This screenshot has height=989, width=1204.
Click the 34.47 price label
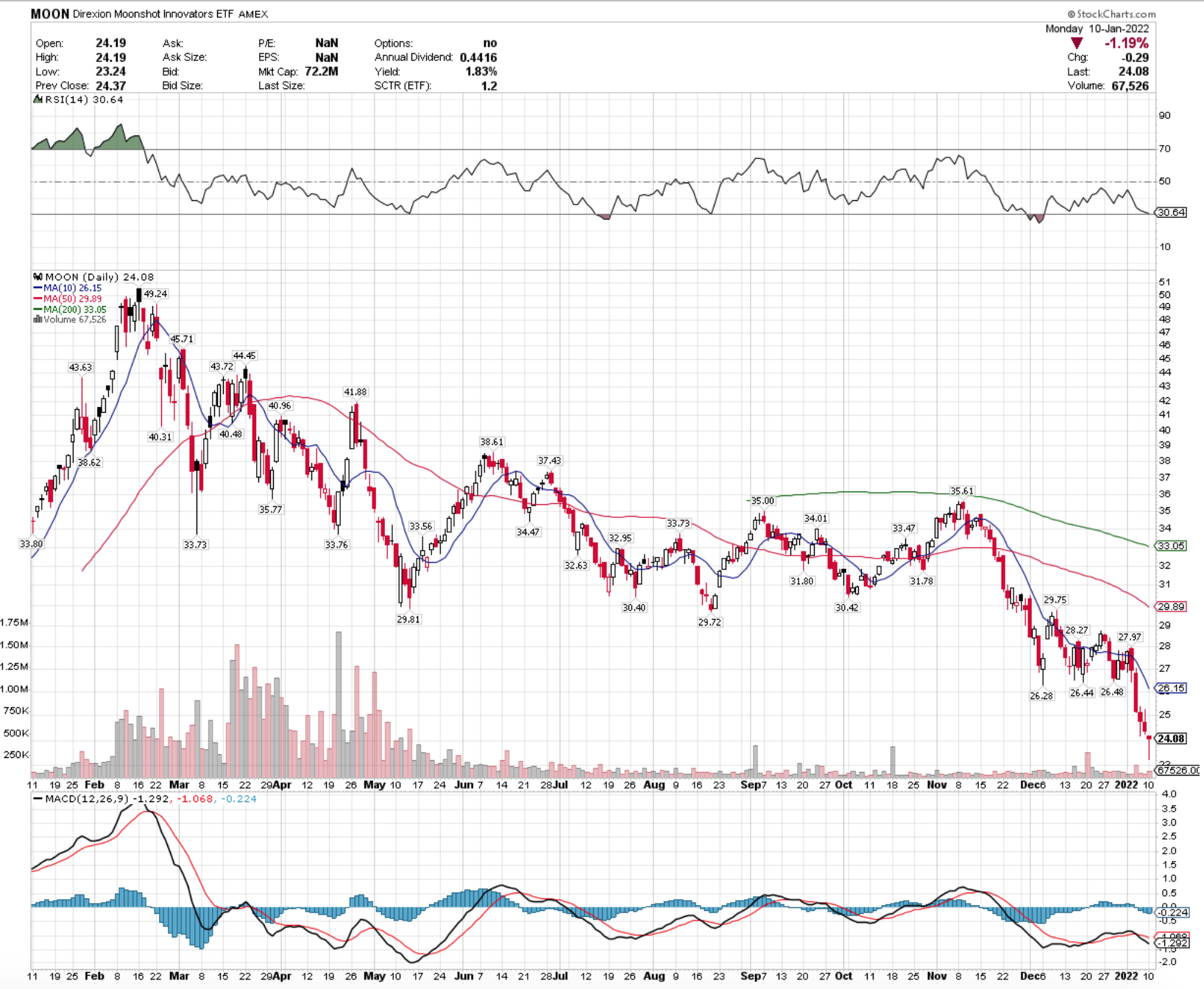(528, 532)
